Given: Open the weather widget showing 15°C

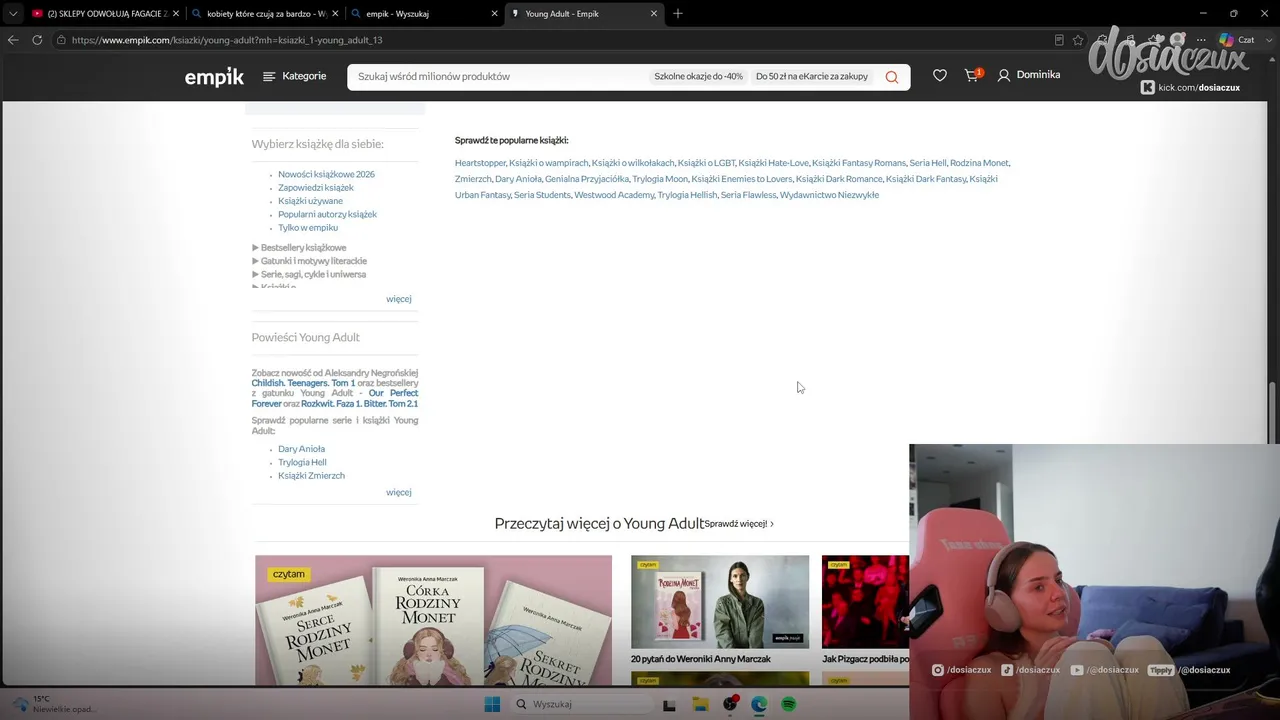Looking at the screenshot, I should (x=52, y=704).
